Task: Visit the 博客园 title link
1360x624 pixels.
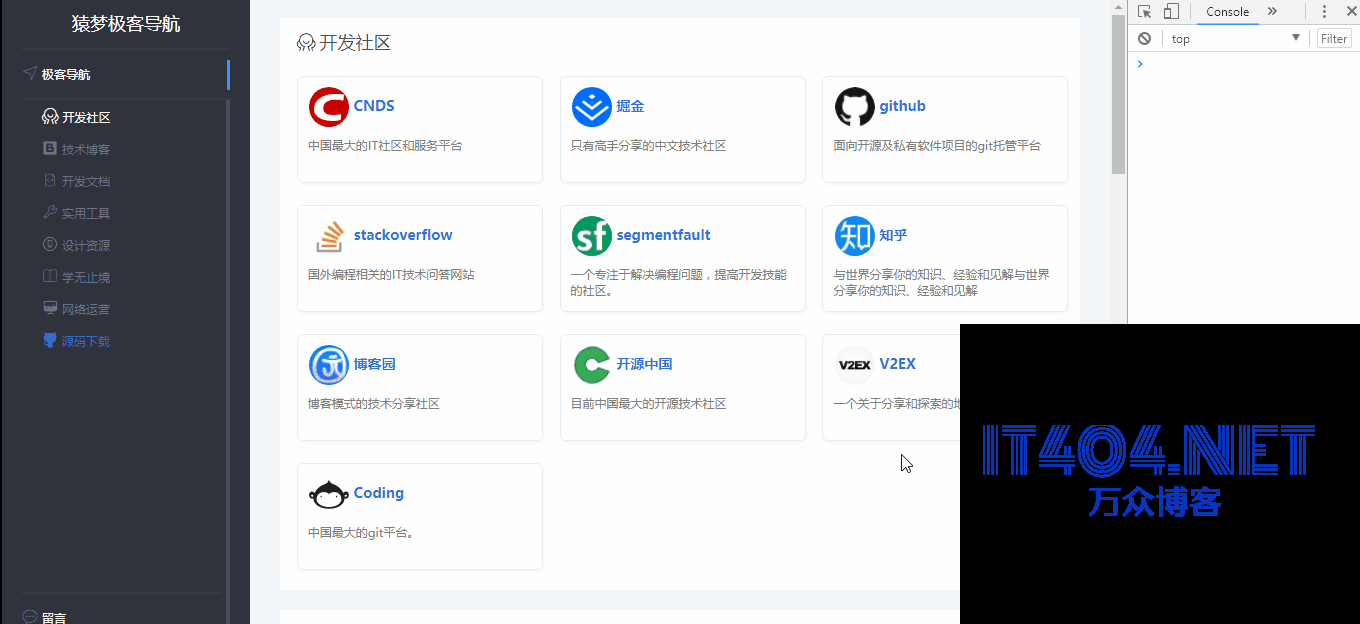Action: click(x=374, y=364)
